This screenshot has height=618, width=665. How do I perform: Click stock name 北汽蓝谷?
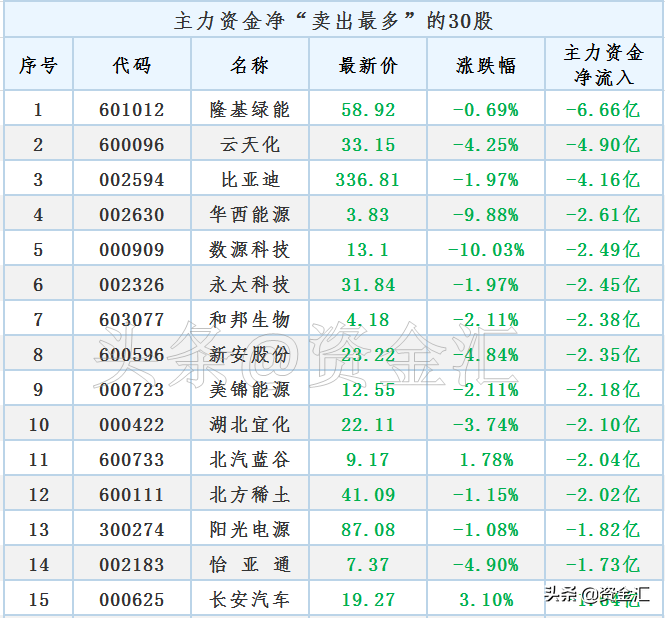[x=250, y=459]
